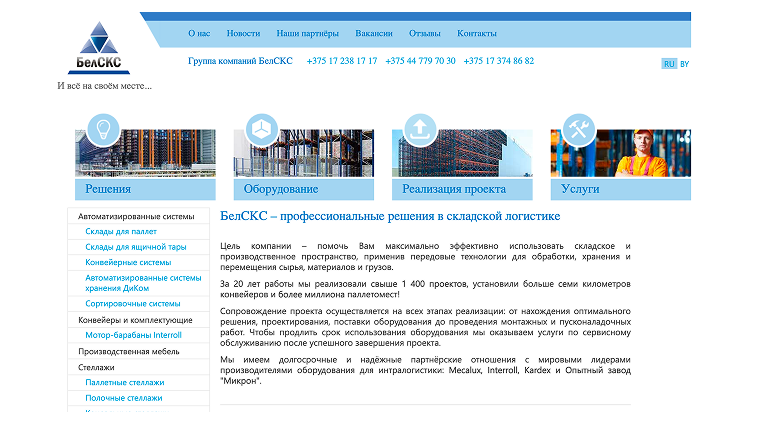Click Группа компаний БелСКС text
Viewport: 757px width, 424px height.
coord(240,61)
